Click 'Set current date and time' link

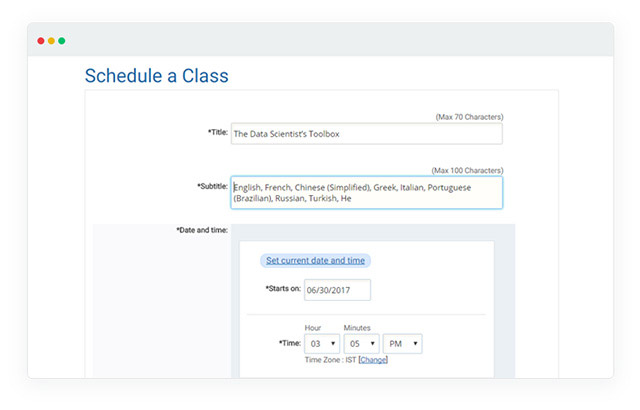[x=315, y=261]
